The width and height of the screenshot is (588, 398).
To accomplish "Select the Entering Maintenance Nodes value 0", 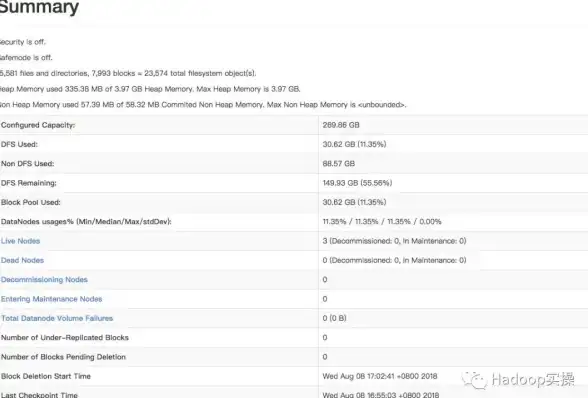I will [x=325, y=299].
